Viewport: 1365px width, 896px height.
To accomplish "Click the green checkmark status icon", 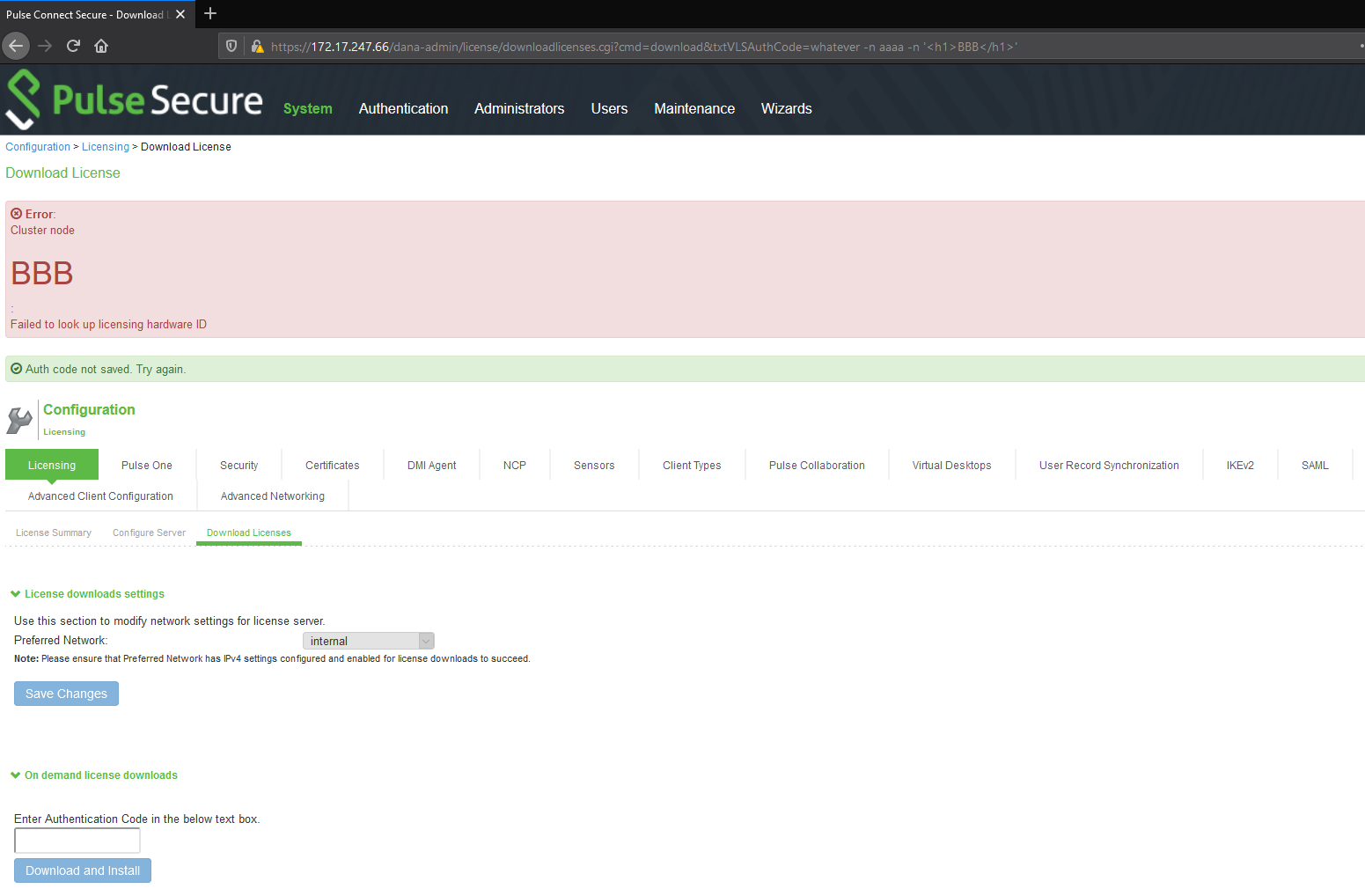I will [16, 369].
